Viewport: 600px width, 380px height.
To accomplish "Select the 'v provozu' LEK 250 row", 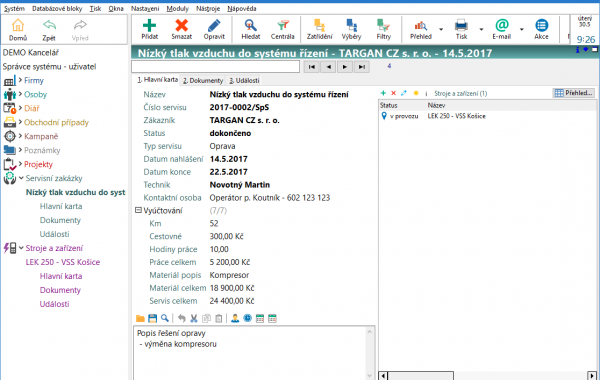I will point(487,116).
